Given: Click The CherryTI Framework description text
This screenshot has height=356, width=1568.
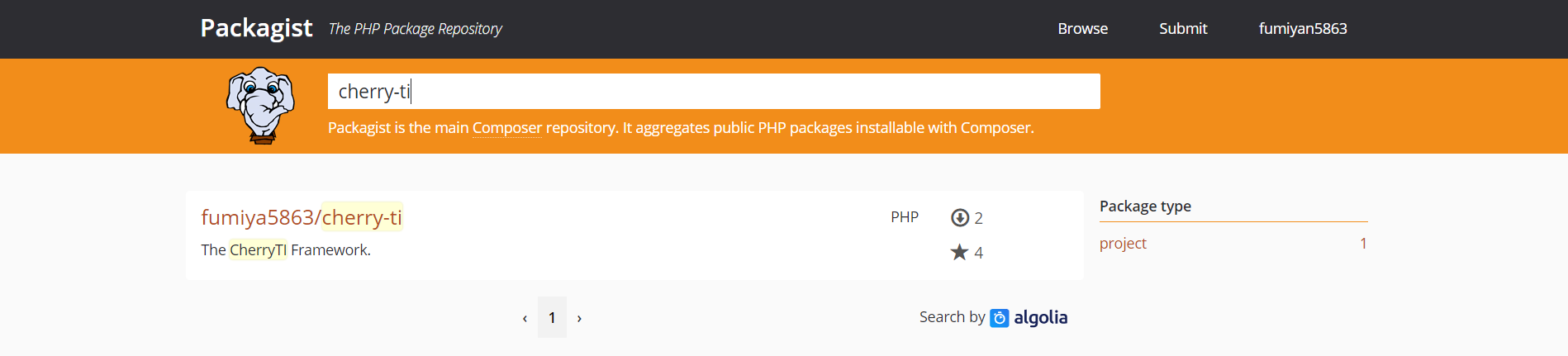Looking at the screenshot, I should pyautogui.click(x=286, y=250).
